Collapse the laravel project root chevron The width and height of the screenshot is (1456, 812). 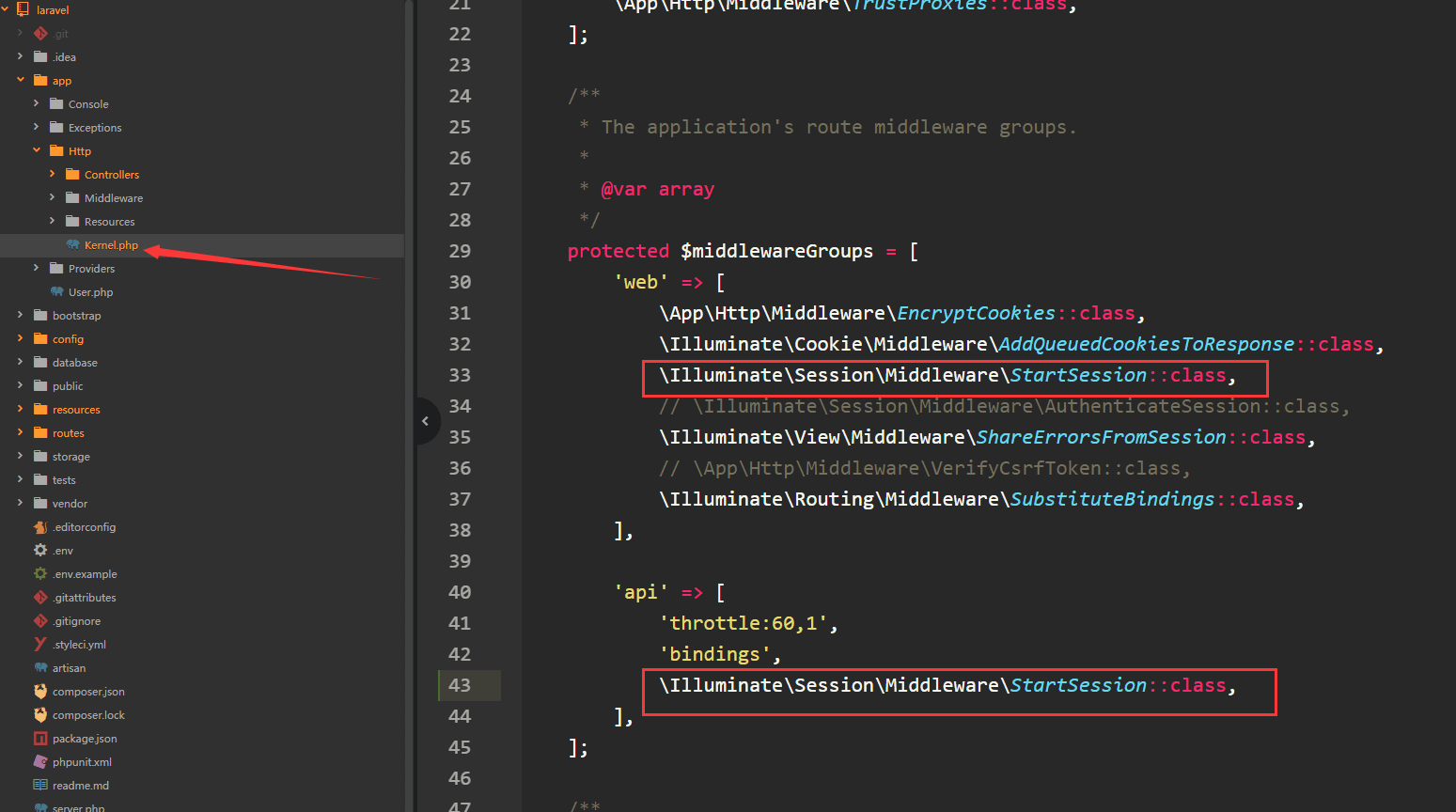5,9
